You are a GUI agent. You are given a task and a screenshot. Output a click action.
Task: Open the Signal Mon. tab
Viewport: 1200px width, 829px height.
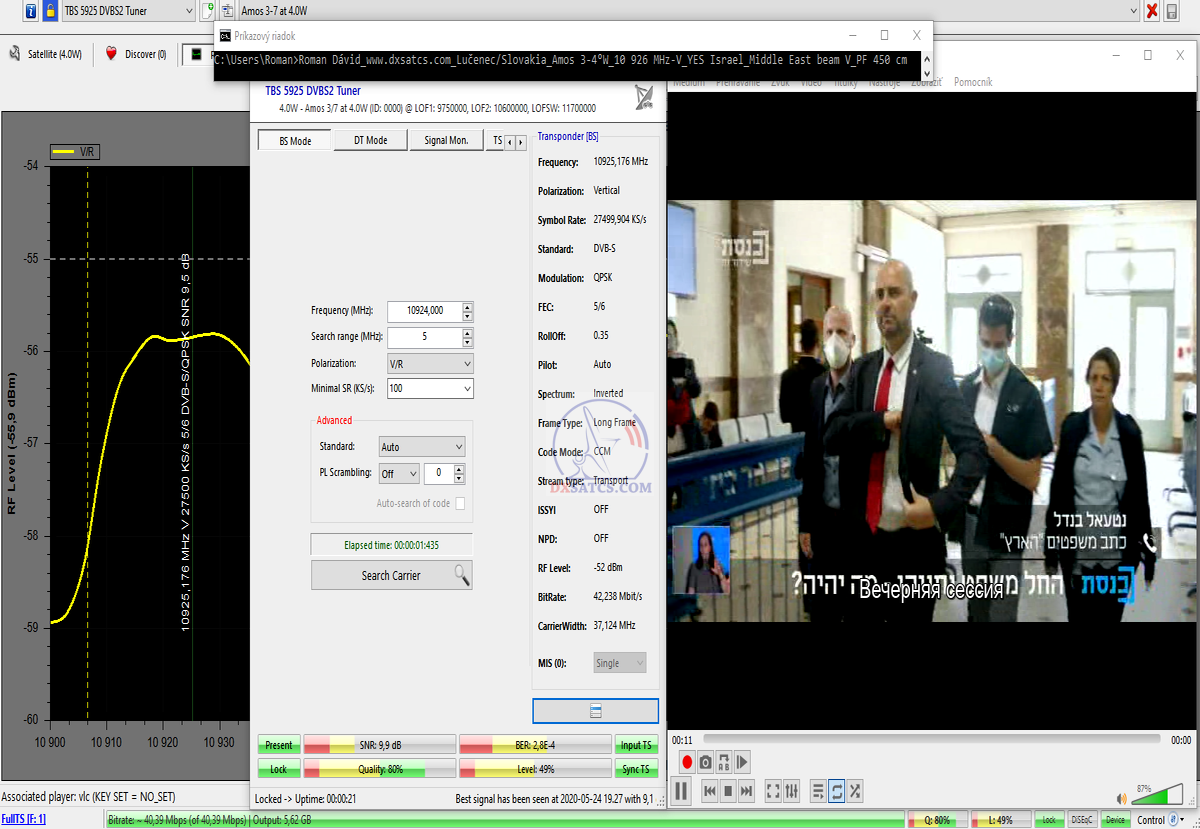(x=446, y=141)
